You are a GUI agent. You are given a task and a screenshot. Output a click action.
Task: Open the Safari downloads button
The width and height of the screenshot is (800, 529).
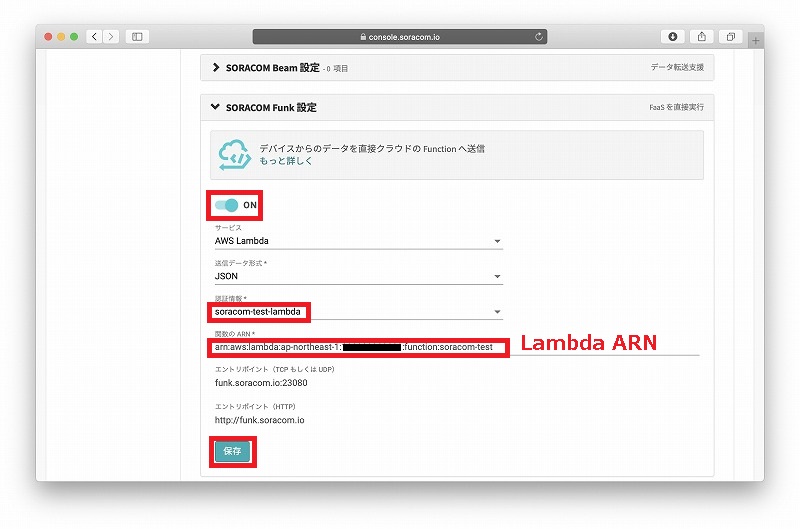click(x=672, y=37)
